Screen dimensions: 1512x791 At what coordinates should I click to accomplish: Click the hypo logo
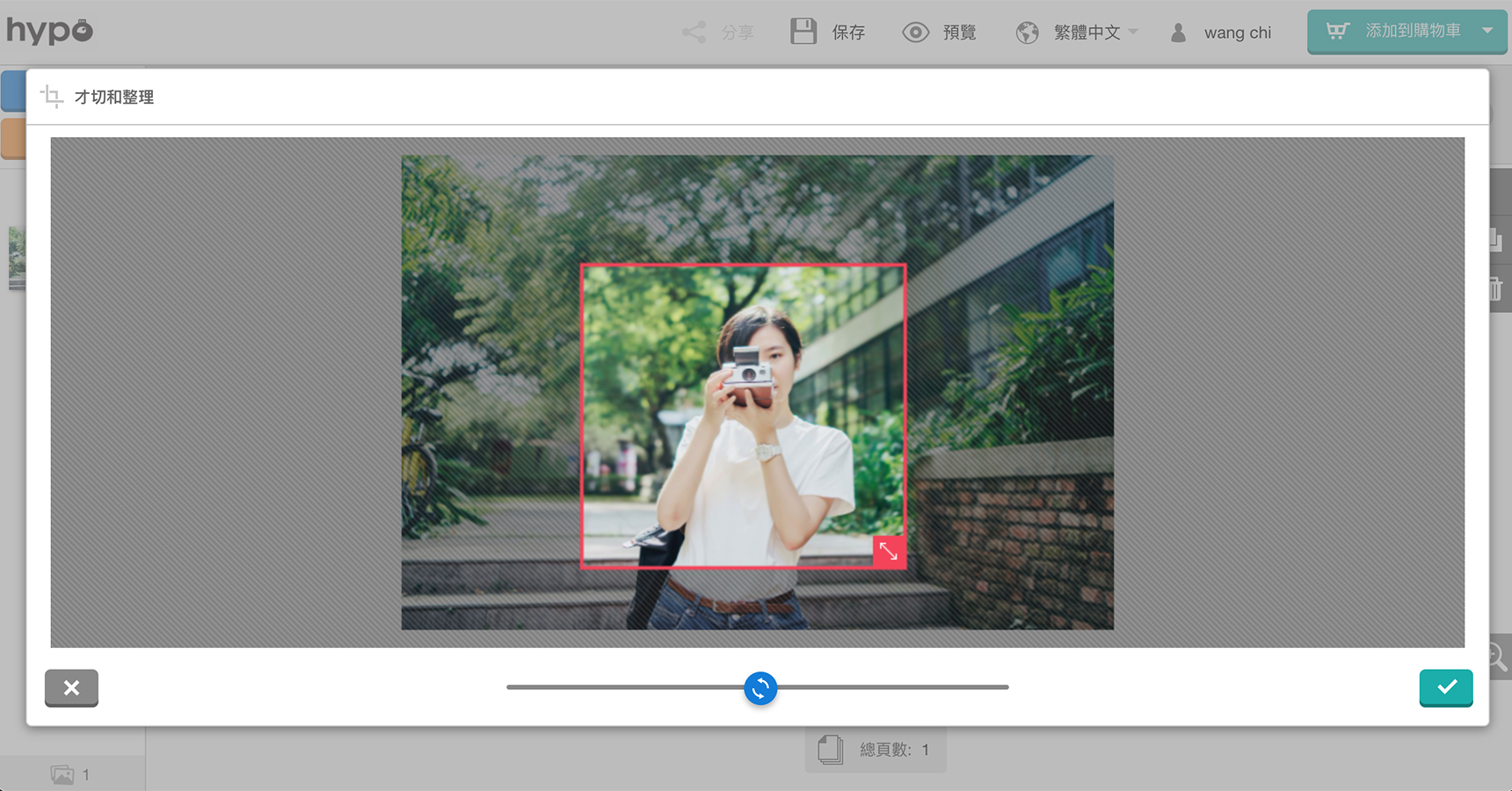(x=50, y=31)
